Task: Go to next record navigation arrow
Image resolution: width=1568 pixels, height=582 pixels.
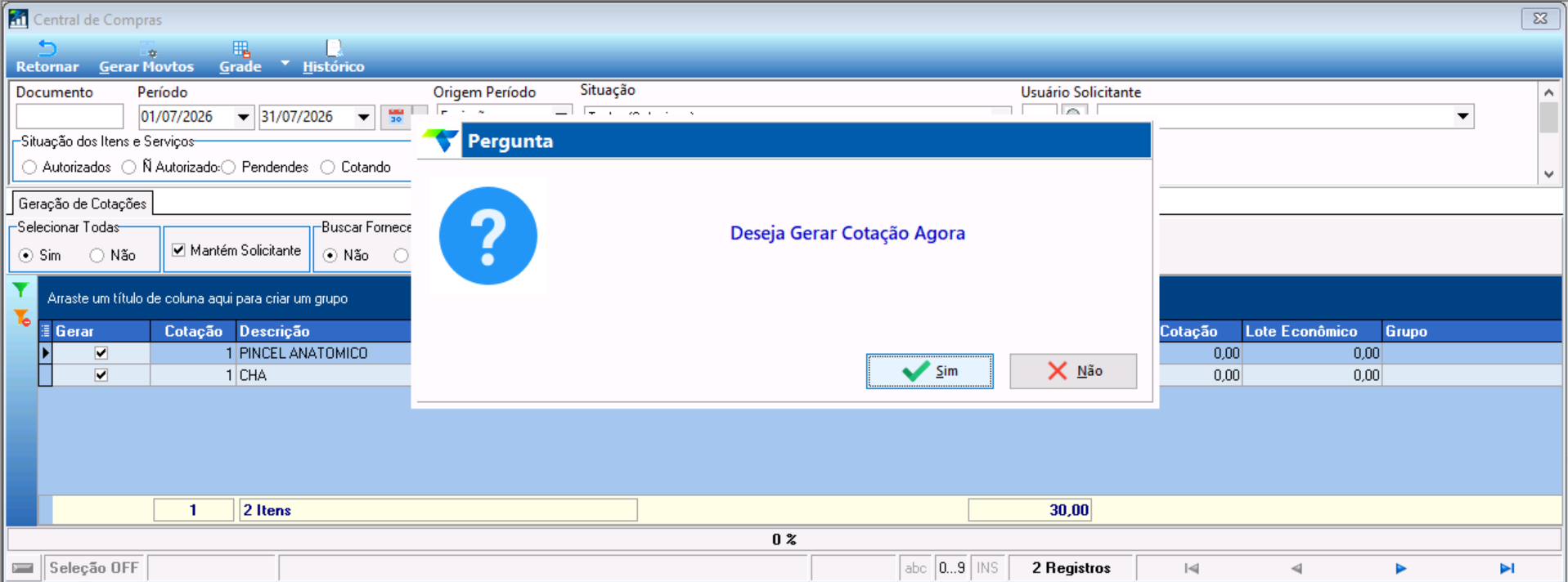Action: click(1401, 568)
